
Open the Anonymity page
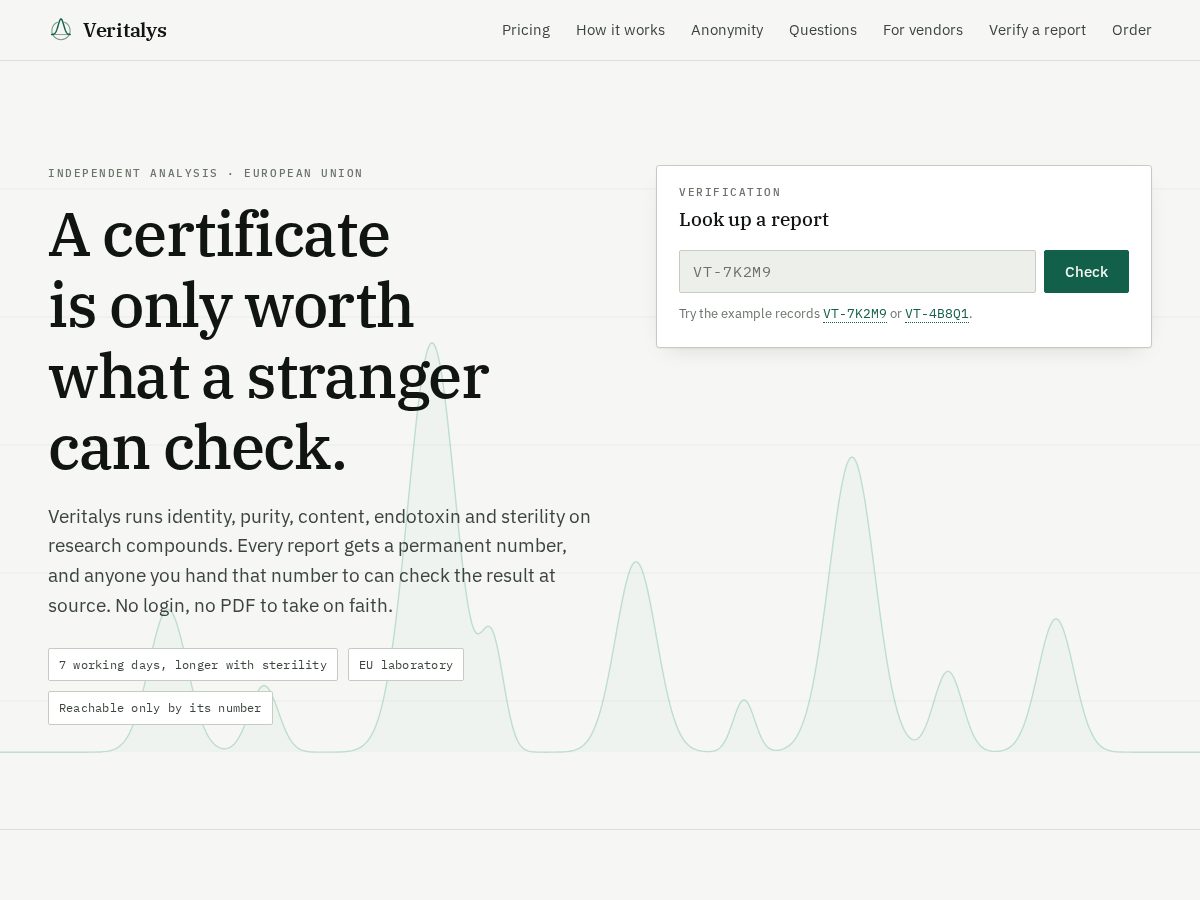point(727,30)
